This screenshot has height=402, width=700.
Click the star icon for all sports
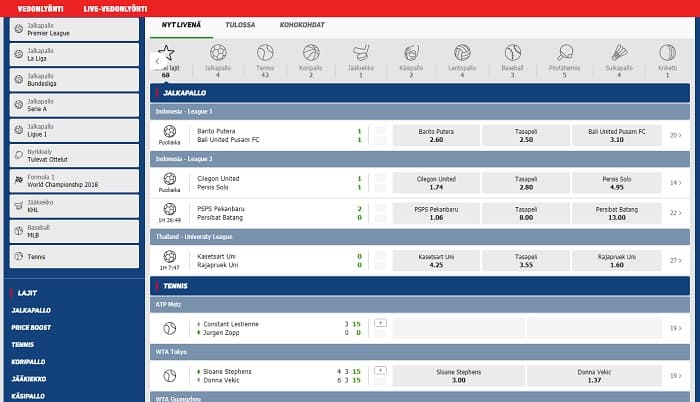(x=166, y=52)
